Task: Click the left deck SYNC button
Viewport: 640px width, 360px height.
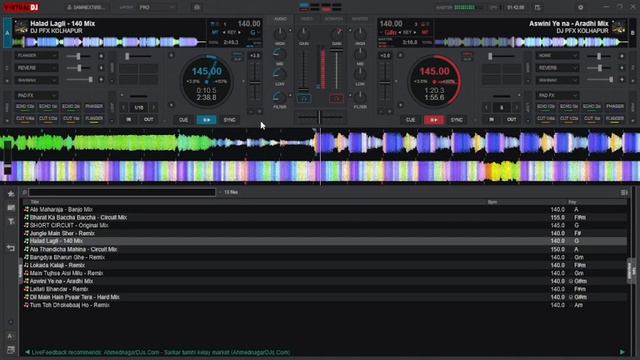Action: pos(229,120)
